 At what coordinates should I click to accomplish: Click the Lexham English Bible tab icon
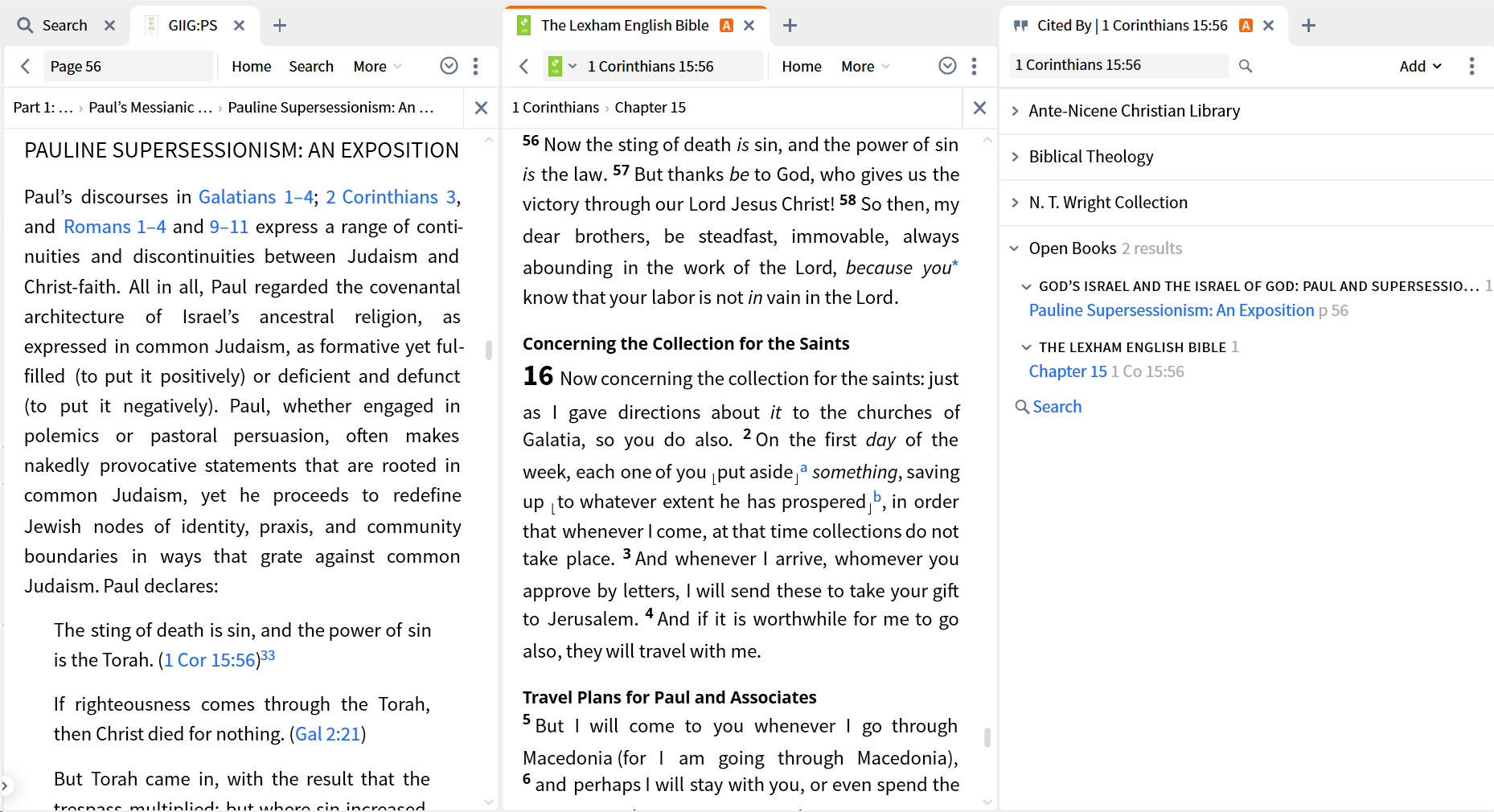click(524, 26)
